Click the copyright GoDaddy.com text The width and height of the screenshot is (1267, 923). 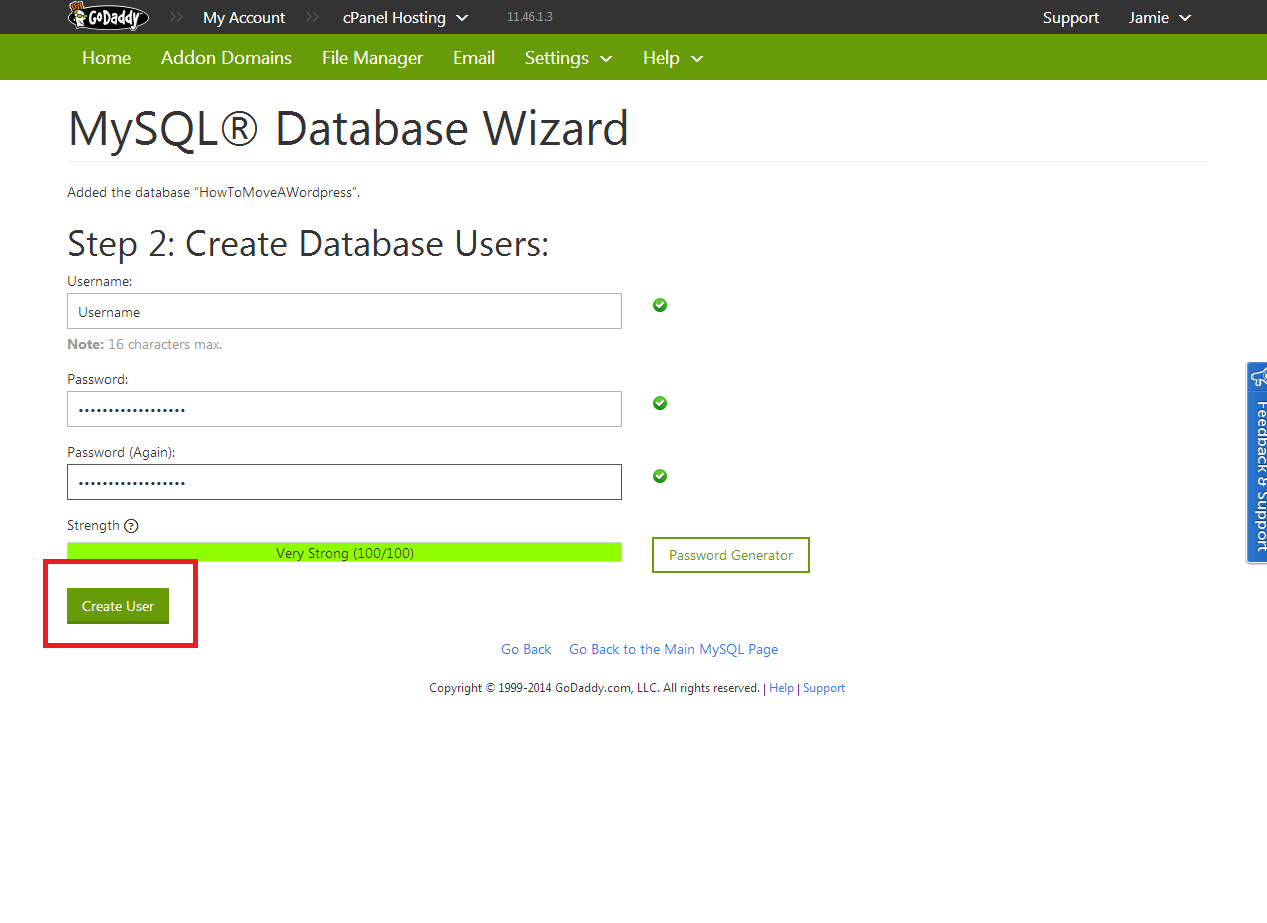click(594, 688)
